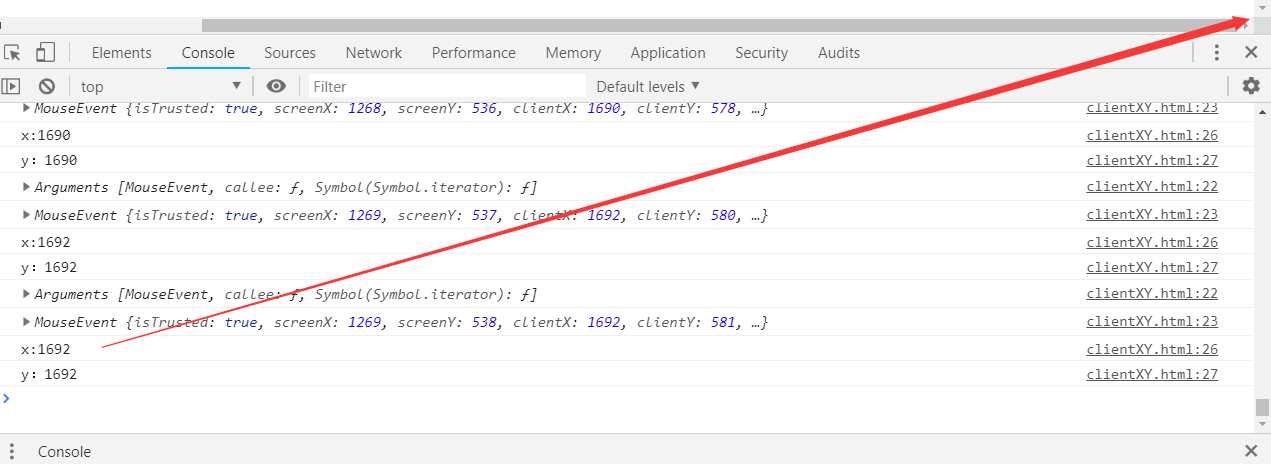Select the drawer Console tab
1271x464 pixels.
(64, 451)
